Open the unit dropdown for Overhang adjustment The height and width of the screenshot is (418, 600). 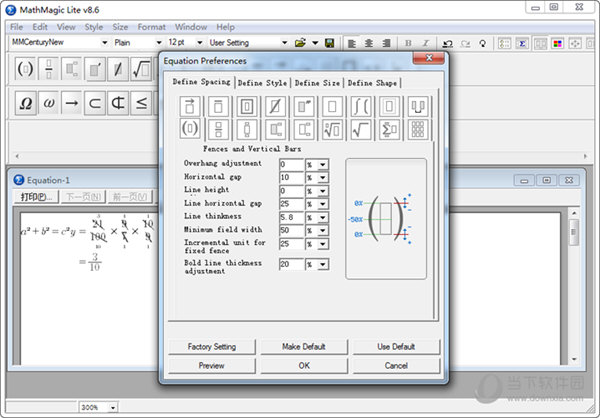[323, 165]
